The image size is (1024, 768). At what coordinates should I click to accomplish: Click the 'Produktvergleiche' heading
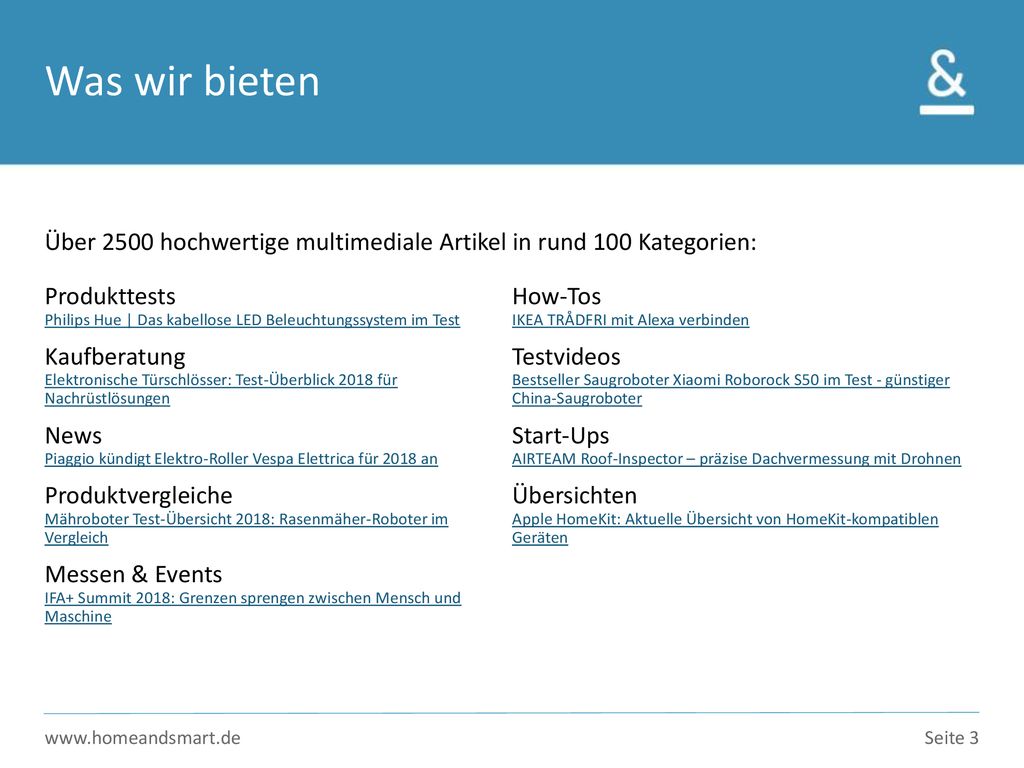coord(138,496)
